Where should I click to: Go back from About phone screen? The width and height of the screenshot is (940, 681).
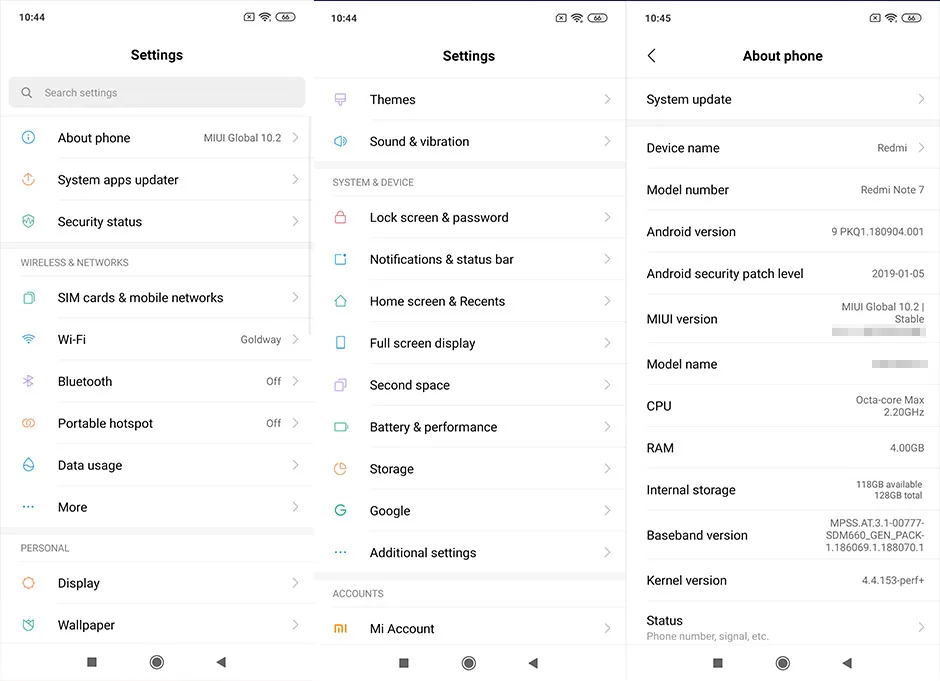click(x=652, y=56)
